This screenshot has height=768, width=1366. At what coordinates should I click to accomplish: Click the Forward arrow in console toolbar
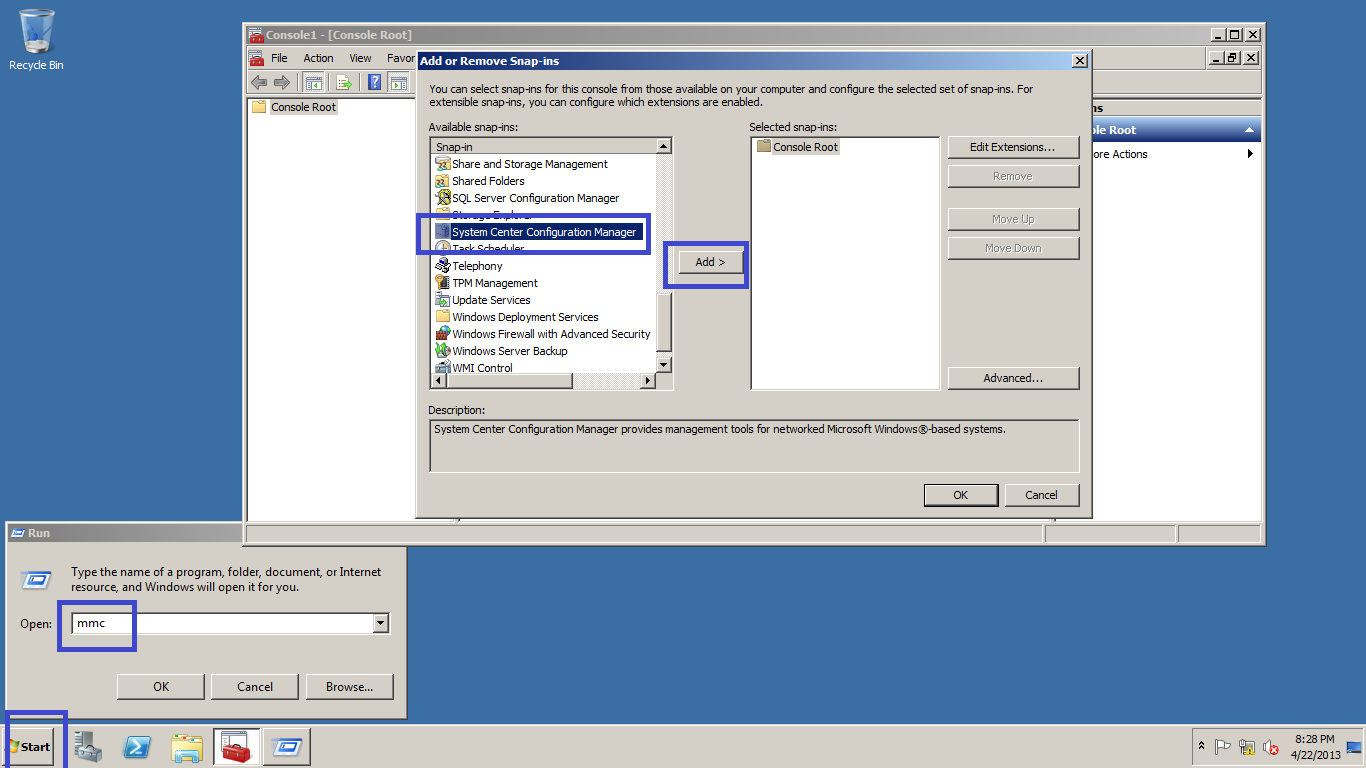click(282, 82)
